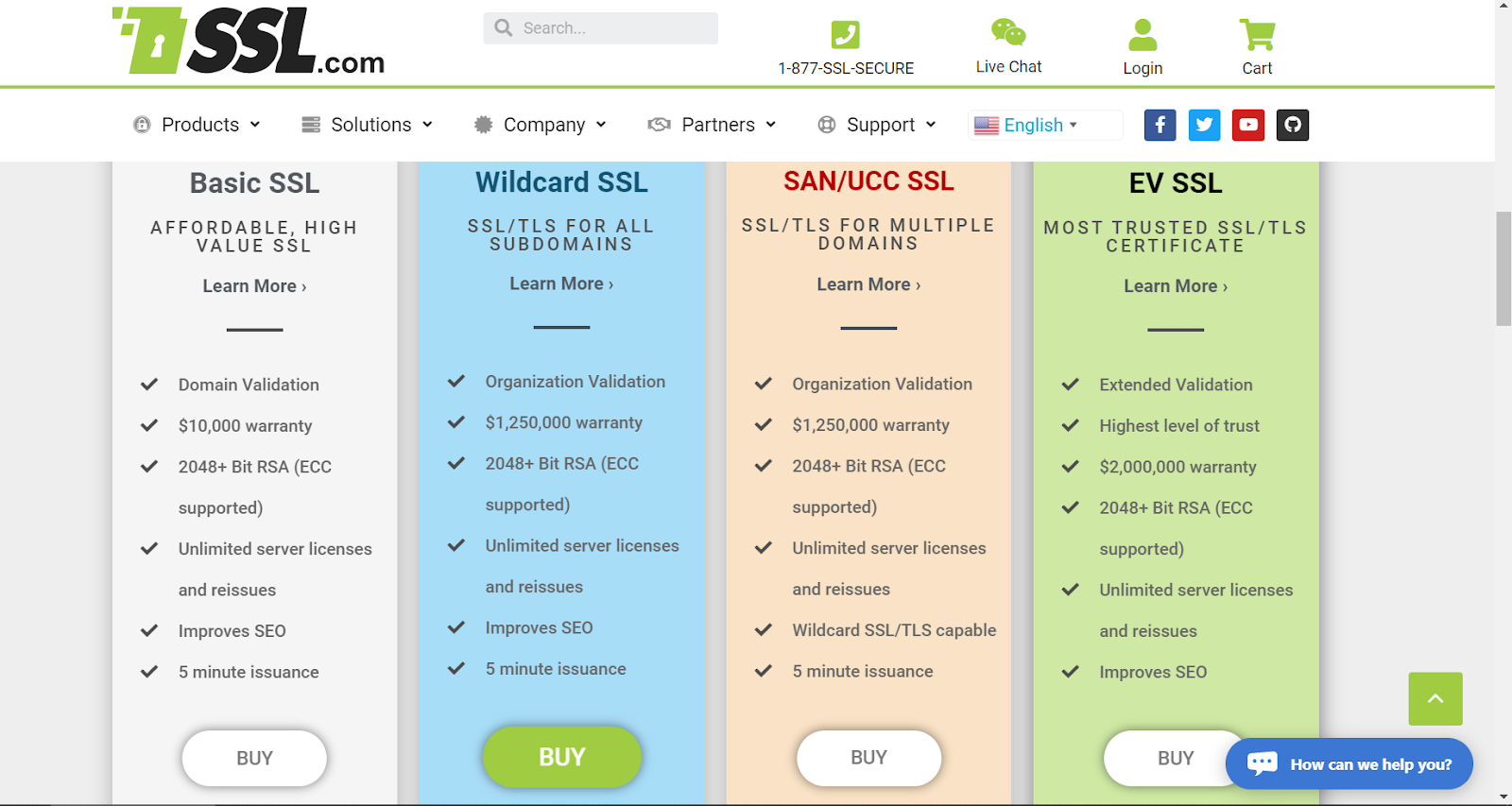This screenshot has height=806, width=1512.
Task: Buy the SAN/UCC SSL certificate
Action: (868, 758)
